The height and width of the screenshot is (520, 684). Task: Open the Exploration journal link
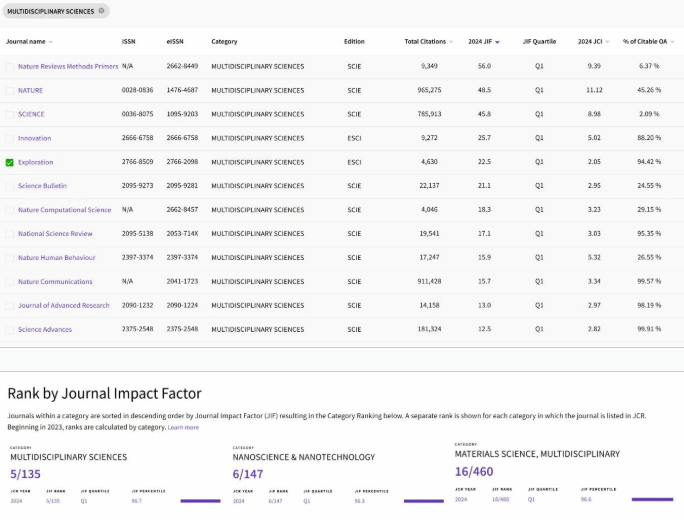click(36, 162)
